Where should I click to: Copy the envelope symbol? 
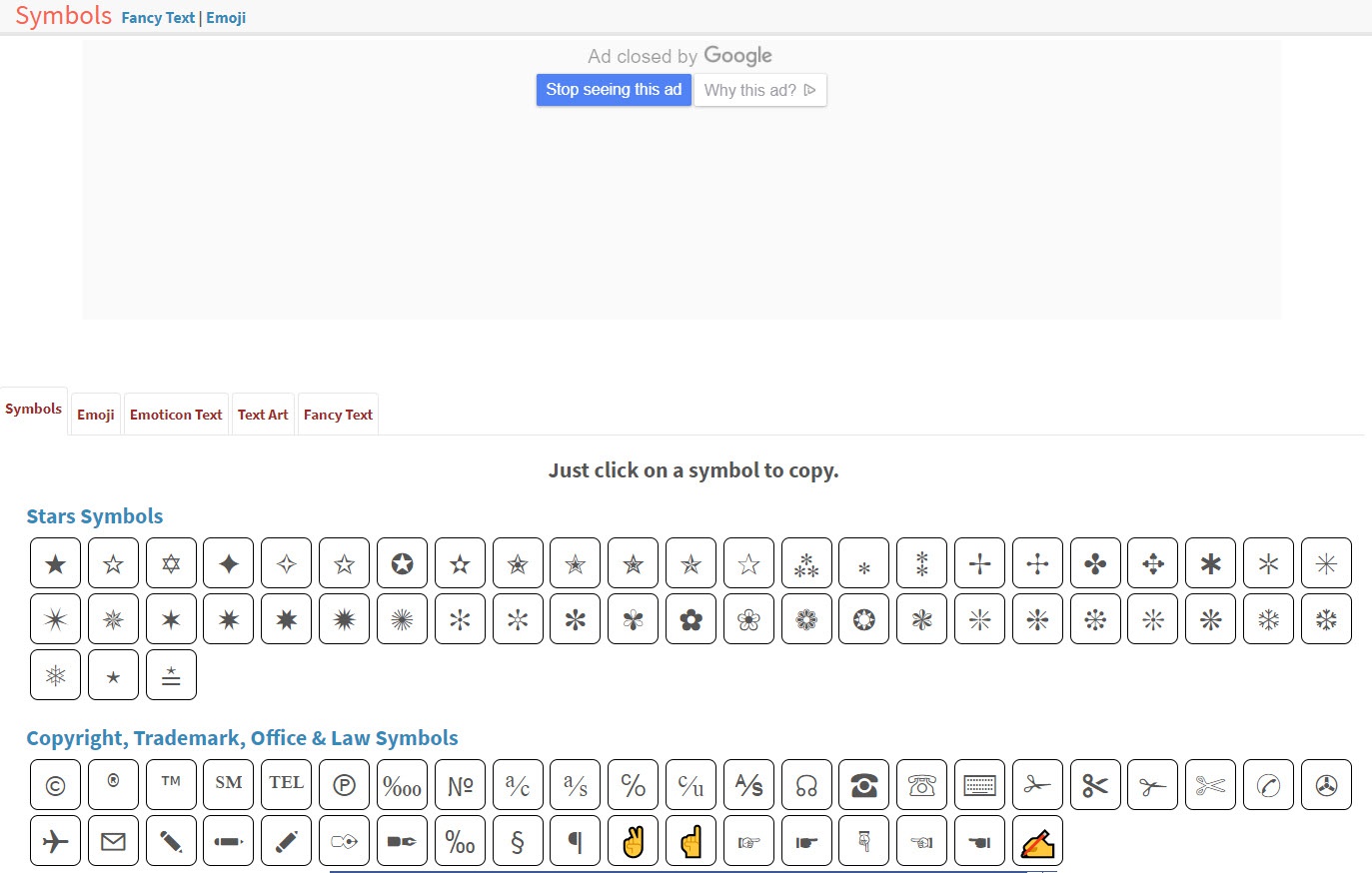(x=113, y=841)
